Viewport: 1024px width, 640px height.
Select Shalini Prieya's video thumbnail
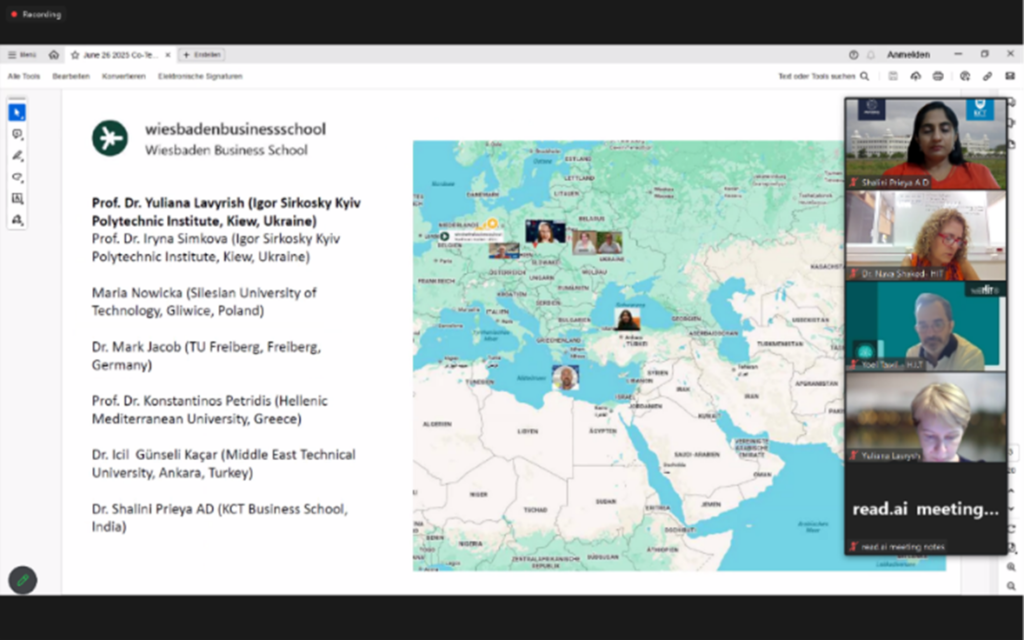click(x=925, y=143)
